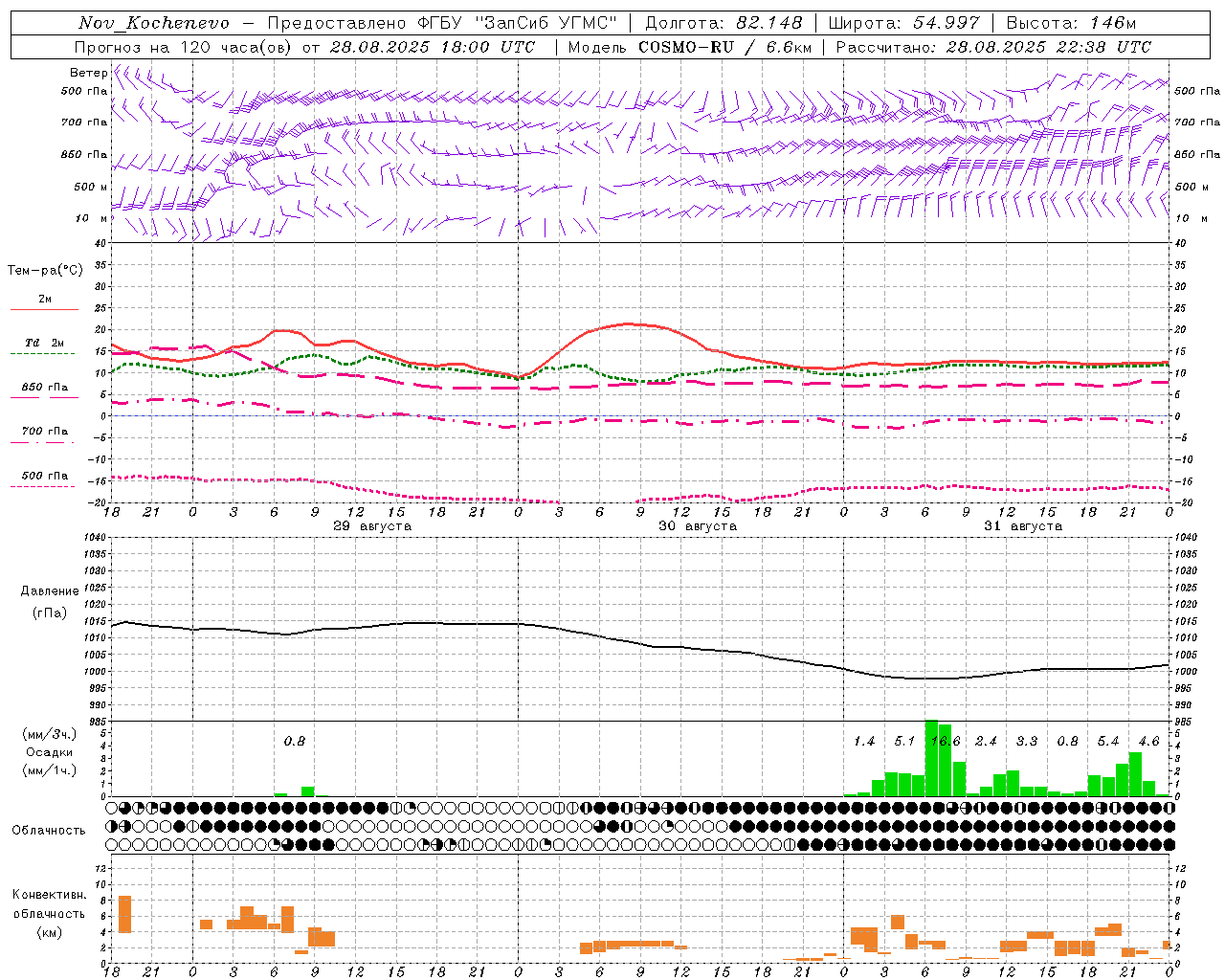The image size is (1225, 980).
Task: Click the 29 августа date label
Action: [372, 526]
